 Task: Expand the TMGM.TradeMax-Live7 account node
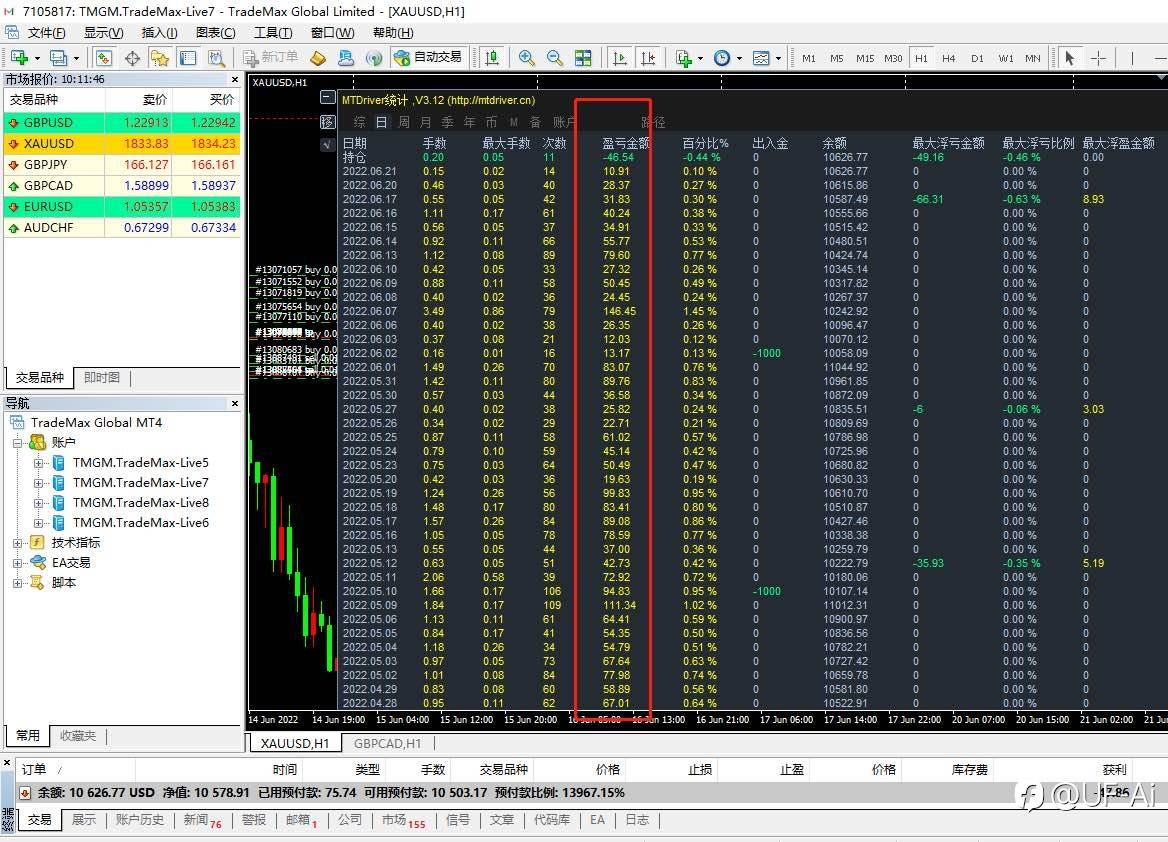pyautogui.click(x=38, y=483)
